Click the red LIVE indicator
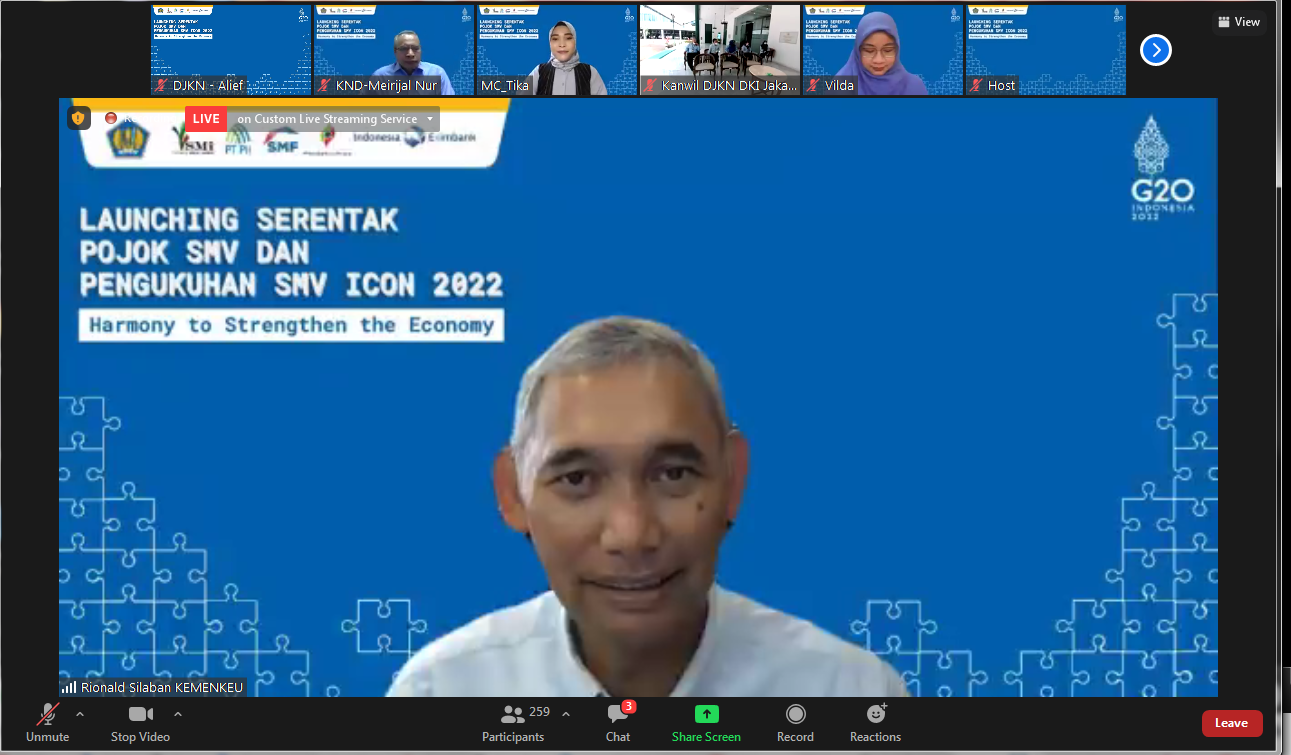The height and width of the screenshot is (755, 1291). click(x=206, y=119)
